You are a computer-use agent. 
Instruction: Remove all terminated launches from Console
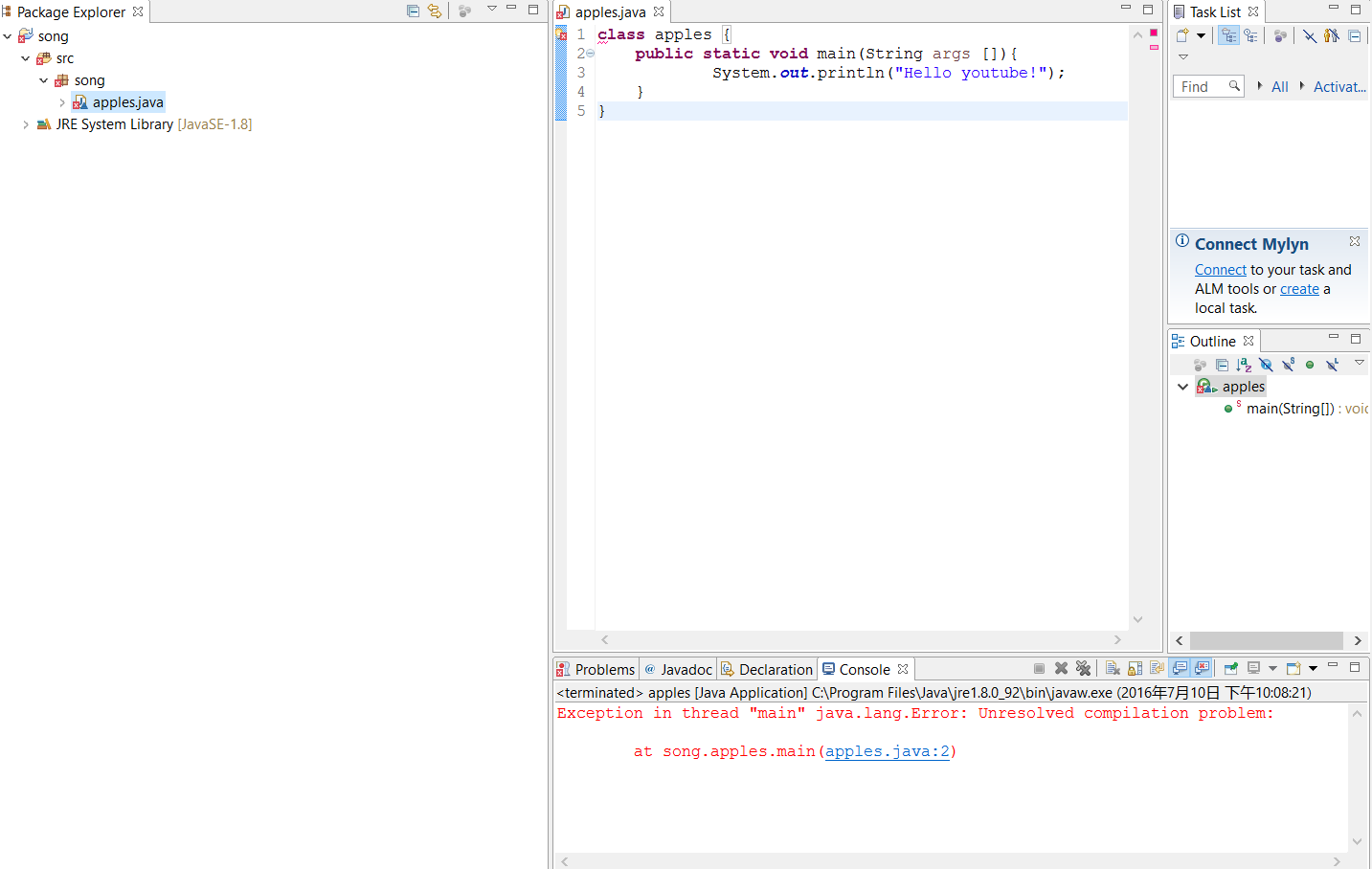click(1083, 668)
